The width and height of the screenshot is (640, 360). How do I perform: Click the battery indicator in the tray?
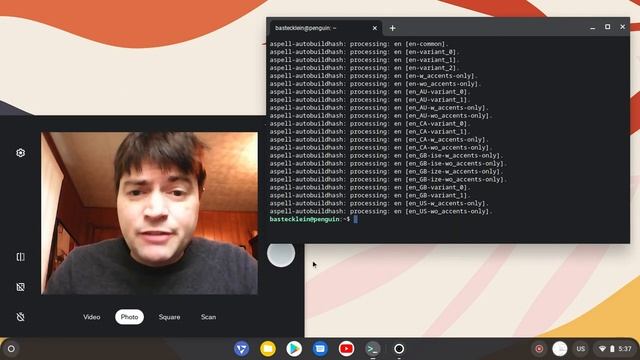coord(612,349)
